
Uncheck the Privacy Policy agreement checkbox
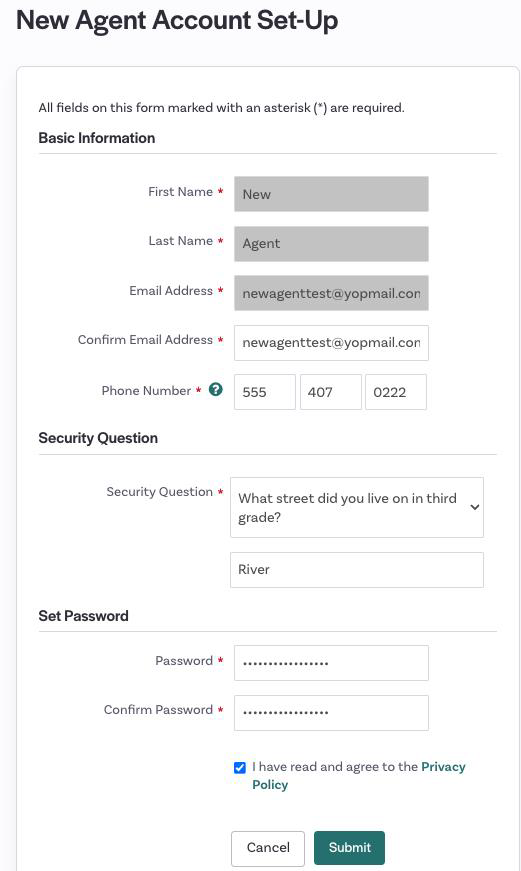(x=239, y=768)
